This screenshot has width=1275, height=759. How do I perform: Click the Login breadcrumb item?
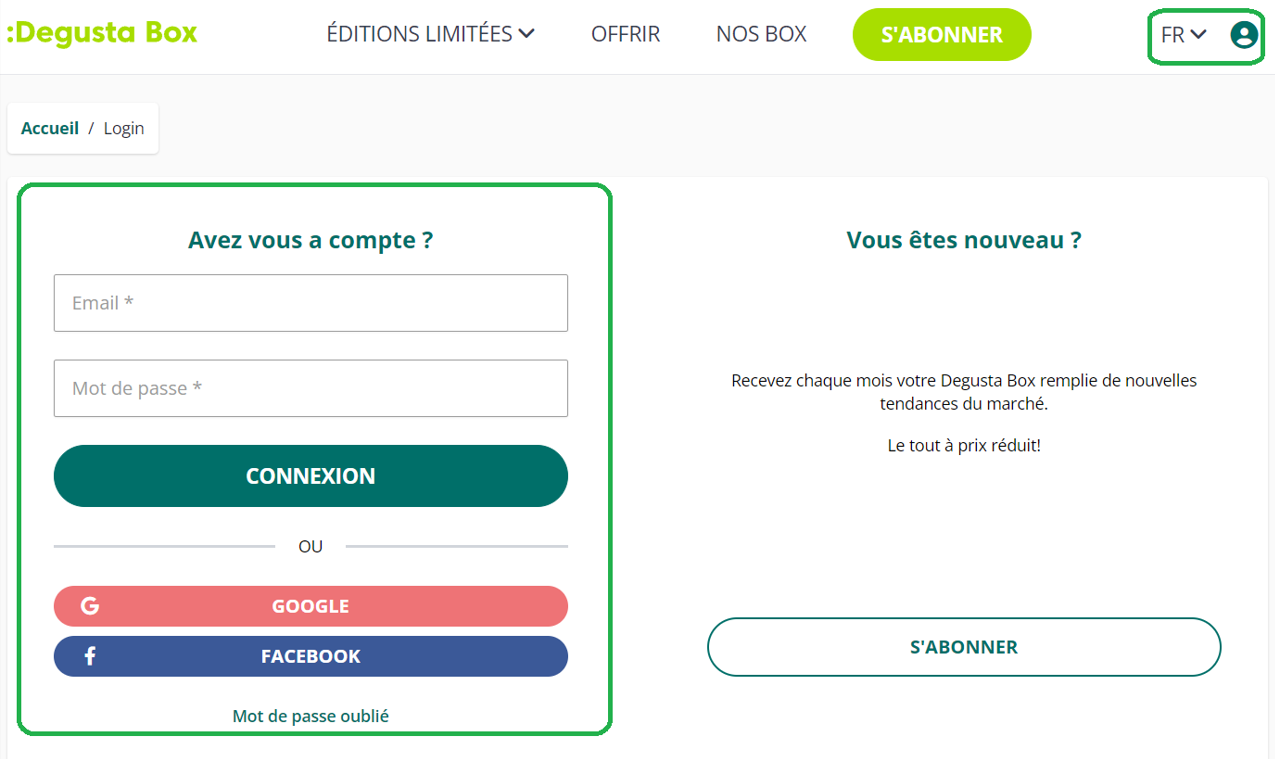point(124,128)
